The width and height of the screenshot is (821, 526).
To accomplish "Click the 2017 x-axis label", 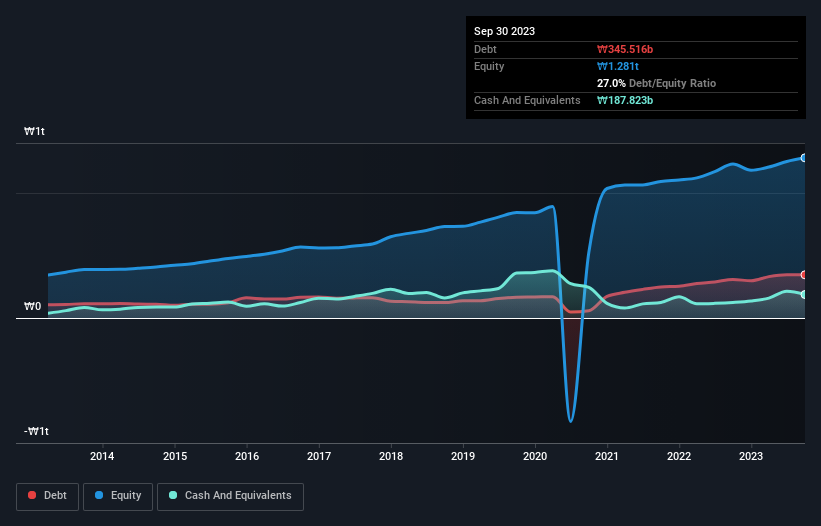I will click(x=319, y=456).
